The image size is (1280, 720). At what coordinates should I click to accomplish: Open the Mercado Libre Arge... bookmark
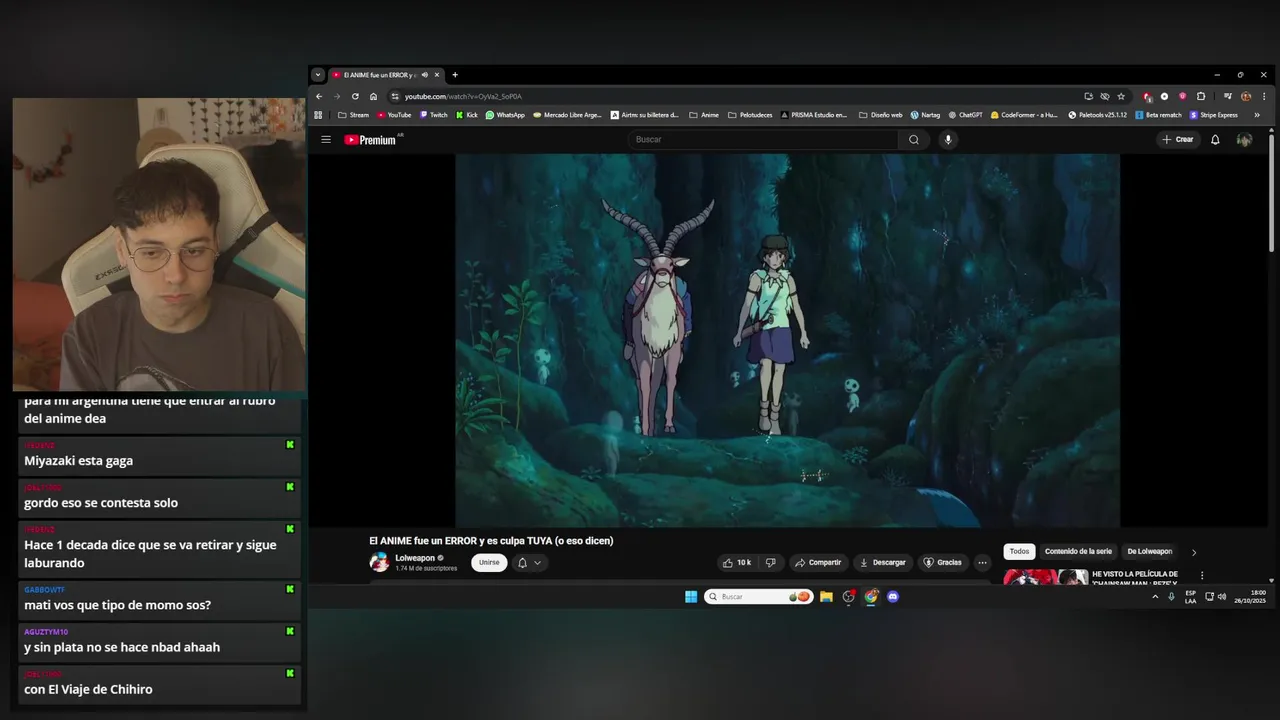coord(568,115)
